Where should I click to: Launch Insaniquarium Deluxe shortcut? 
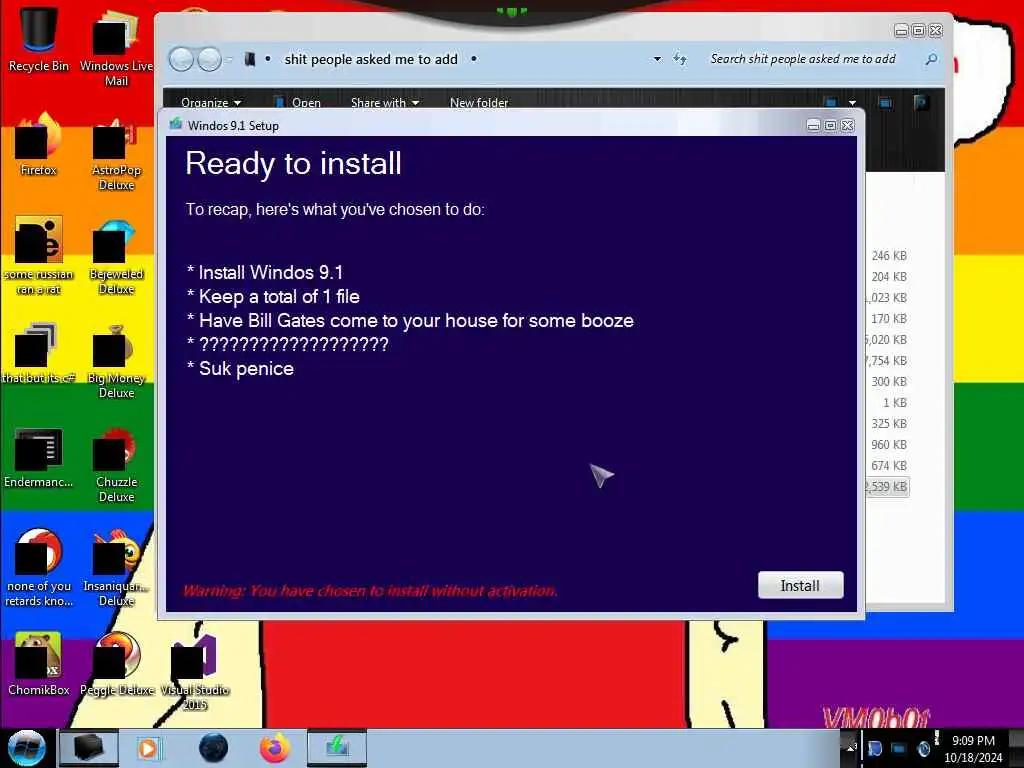[x=116, y=567]
